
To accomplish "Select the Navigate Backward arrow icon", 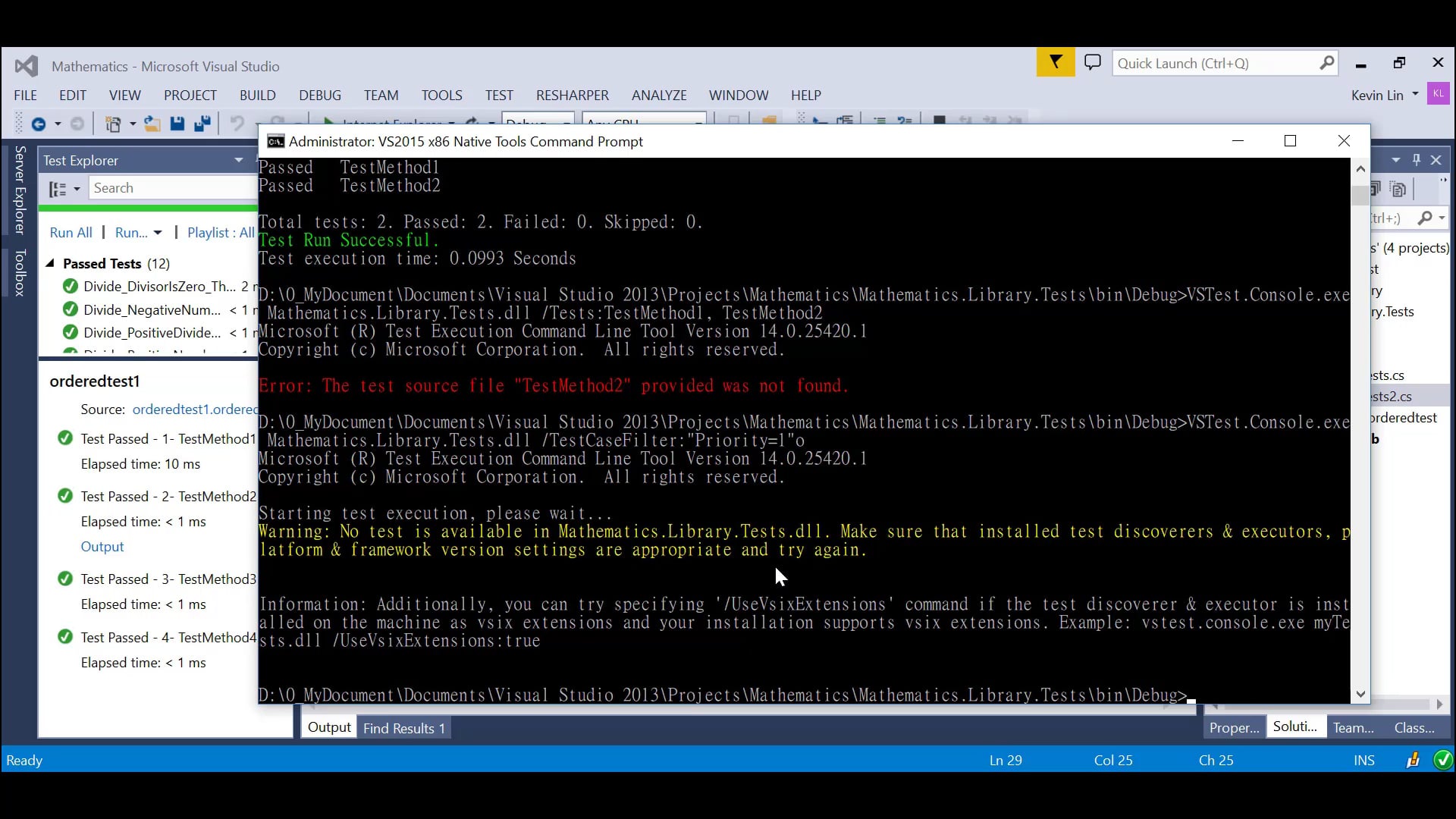I will tap(39, 124).
